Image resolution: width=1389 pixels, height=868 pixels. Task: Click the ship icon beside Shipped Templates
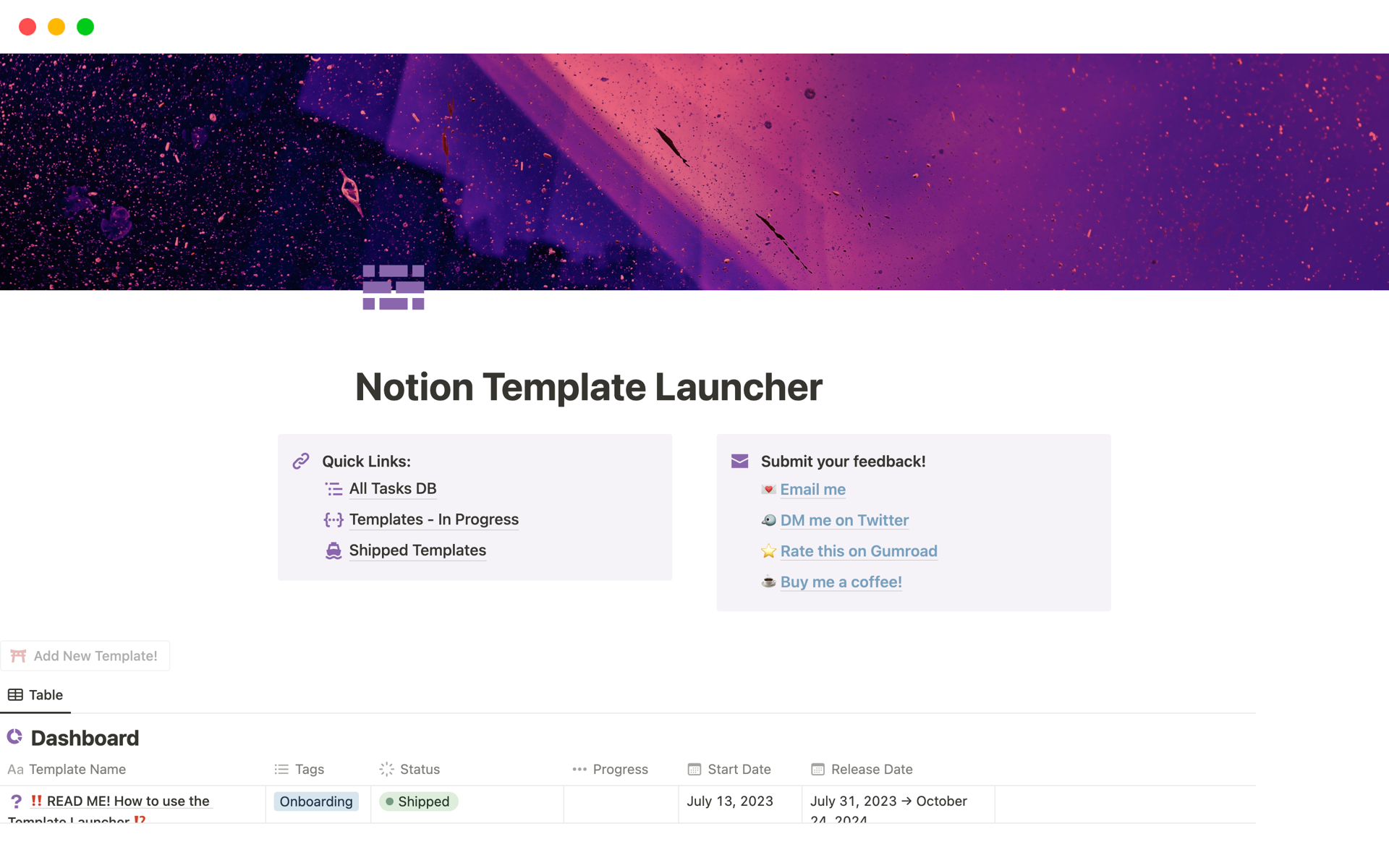[334, 551]
